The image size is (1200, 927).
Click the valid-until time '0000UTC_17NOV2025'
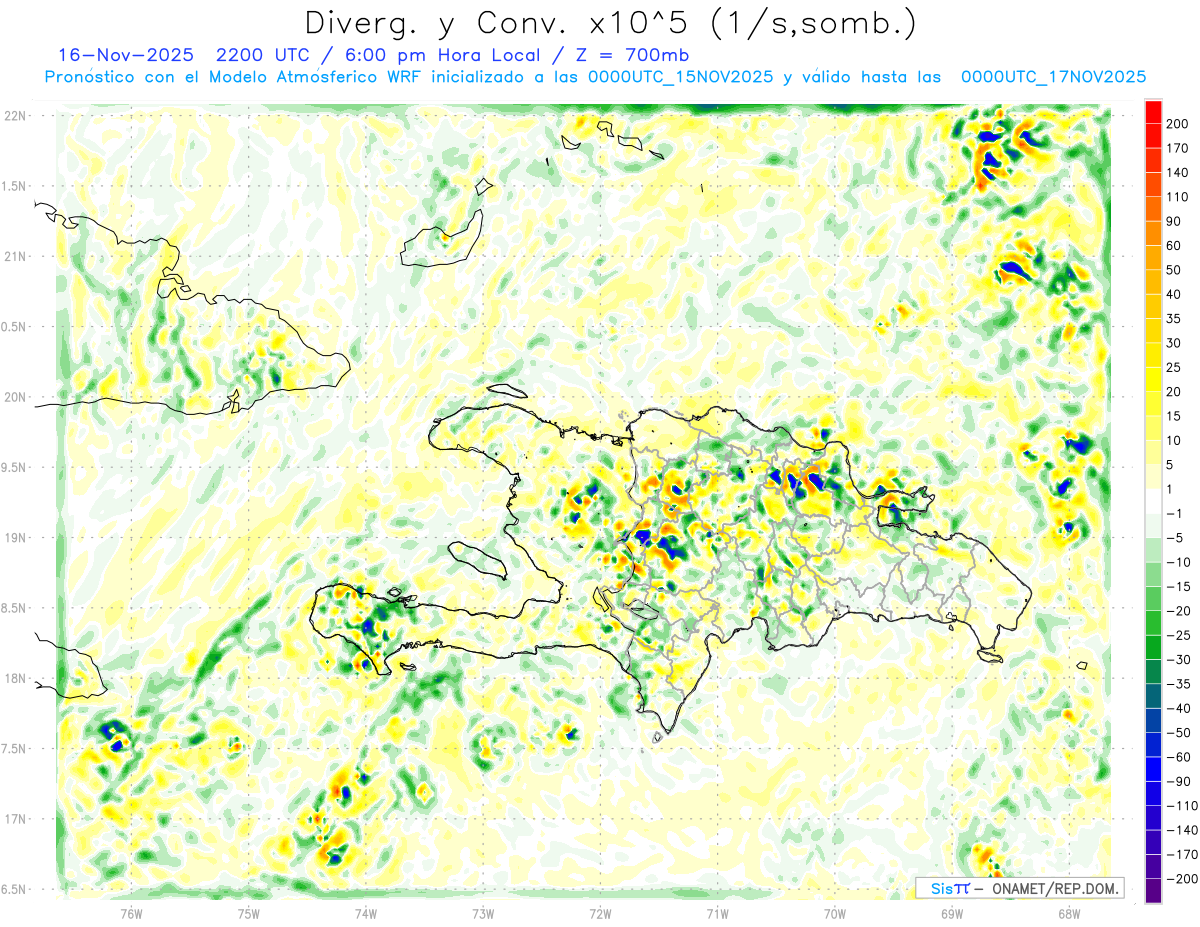(1053, 77)
